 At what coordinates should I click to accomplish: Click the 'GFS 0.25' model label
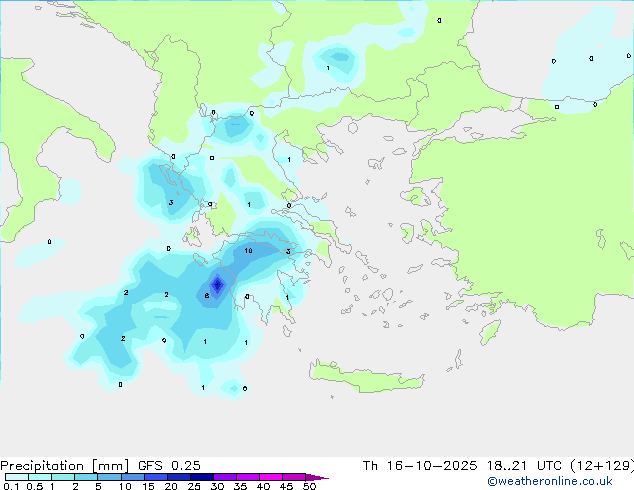tap(169, 466)
